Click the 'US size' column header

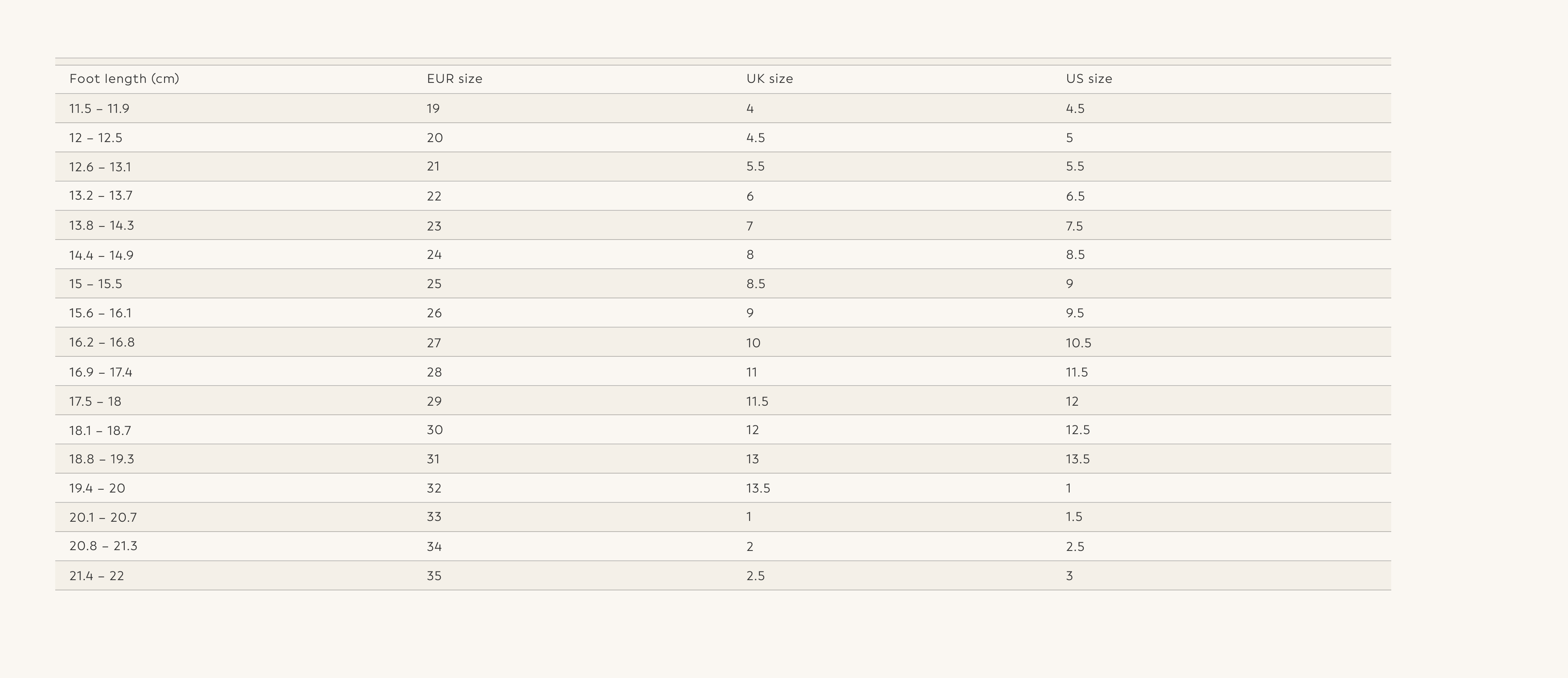[x=1088, y=79]
